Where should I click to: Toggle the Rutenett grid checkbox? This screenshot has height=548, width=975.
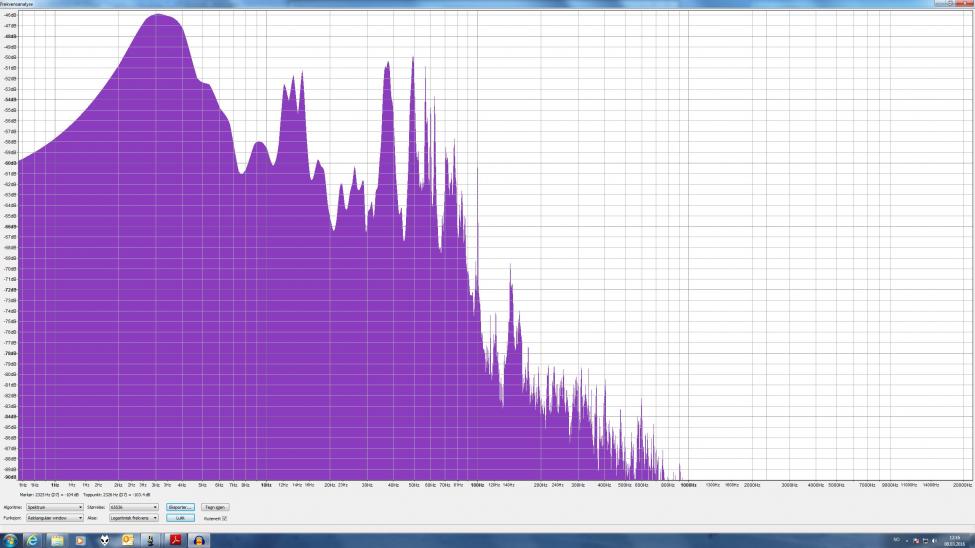pyautogui.click(x=224, y=518)
